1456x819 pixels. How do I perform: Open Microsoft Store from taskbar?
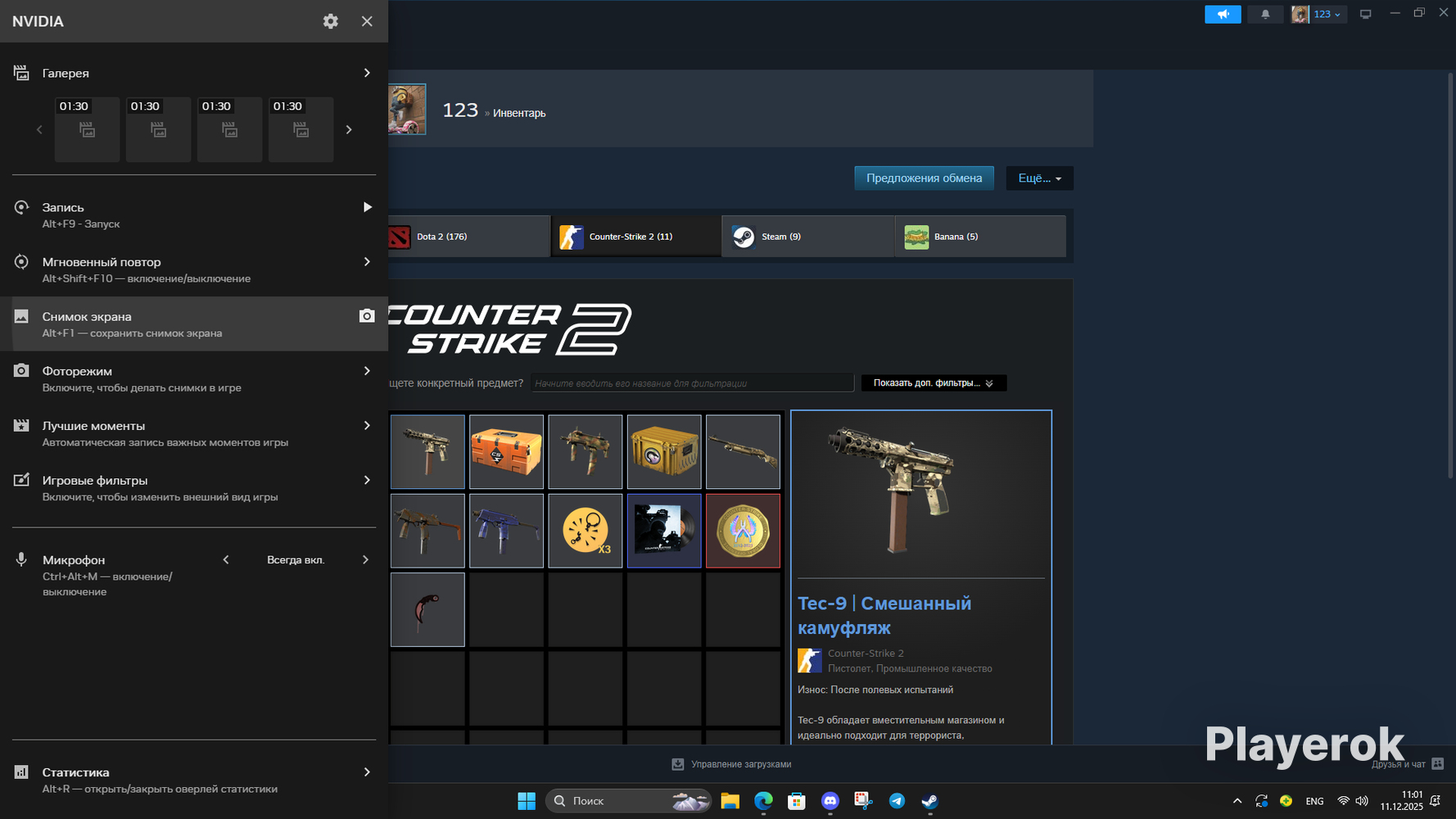point(797,801)
